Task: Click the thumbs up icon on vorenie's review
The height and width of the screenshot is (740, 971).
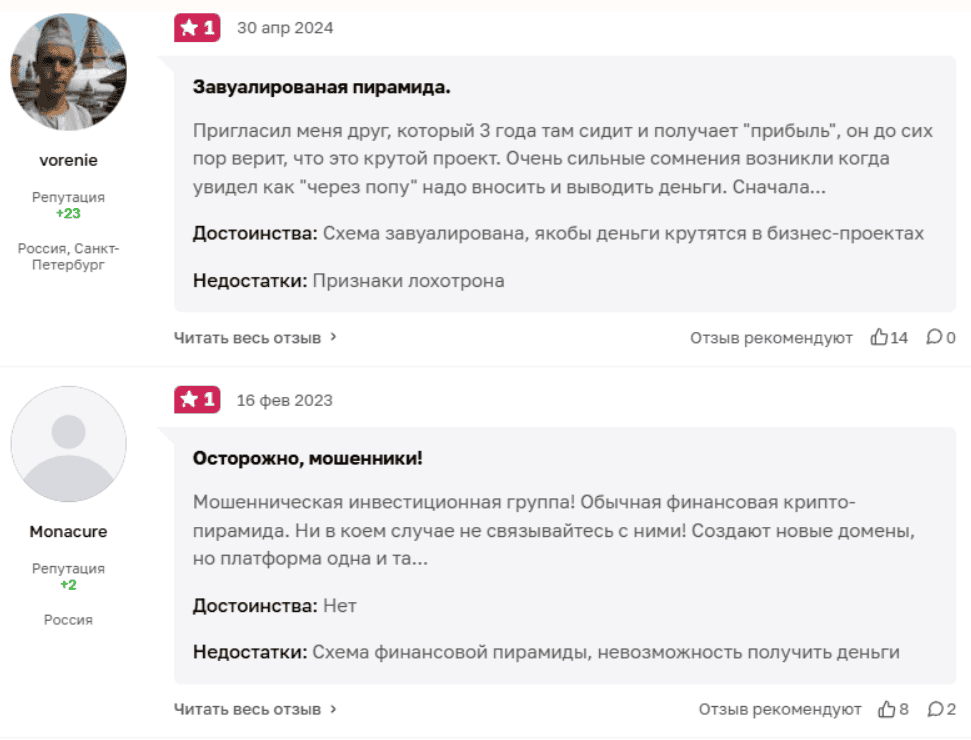Action: (x=880, y=338)
